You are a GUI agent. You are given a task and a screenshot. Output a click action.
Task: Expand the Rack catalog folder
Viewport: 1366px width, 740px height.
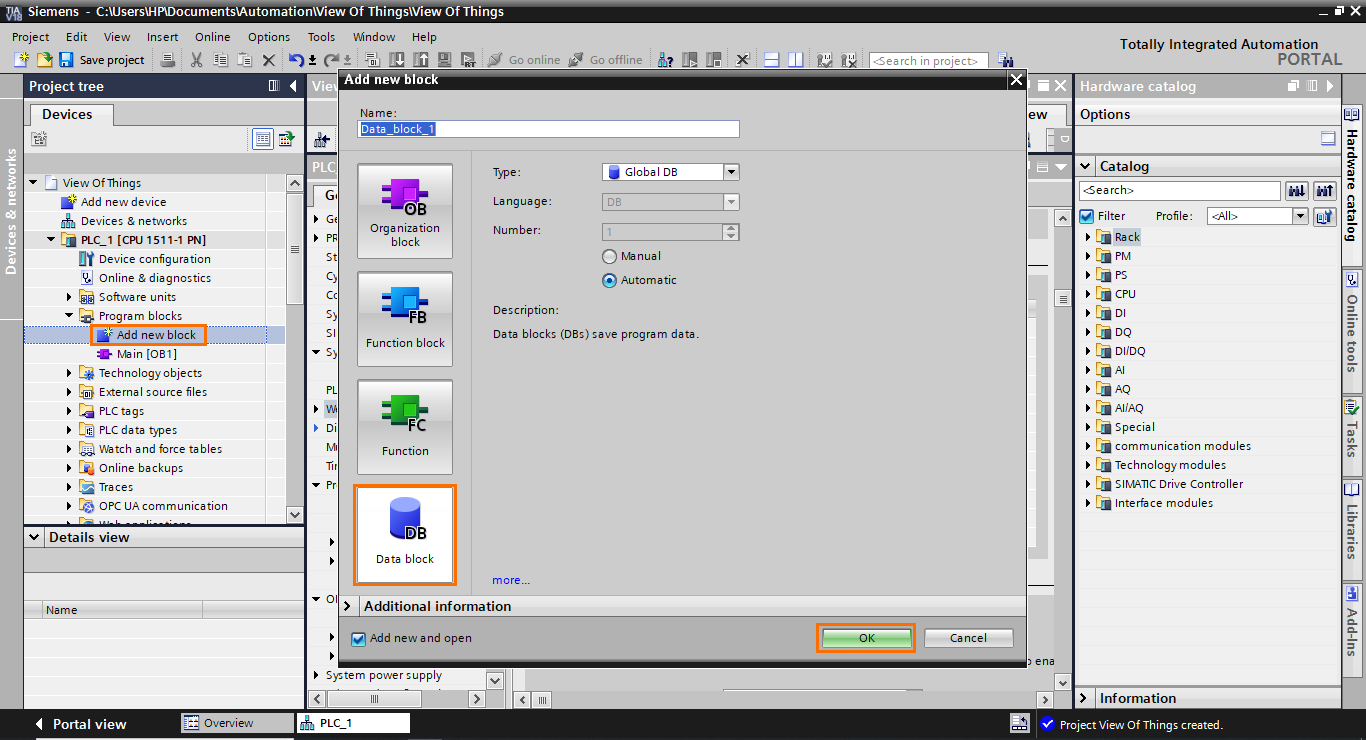click(x=1088, y=237)
